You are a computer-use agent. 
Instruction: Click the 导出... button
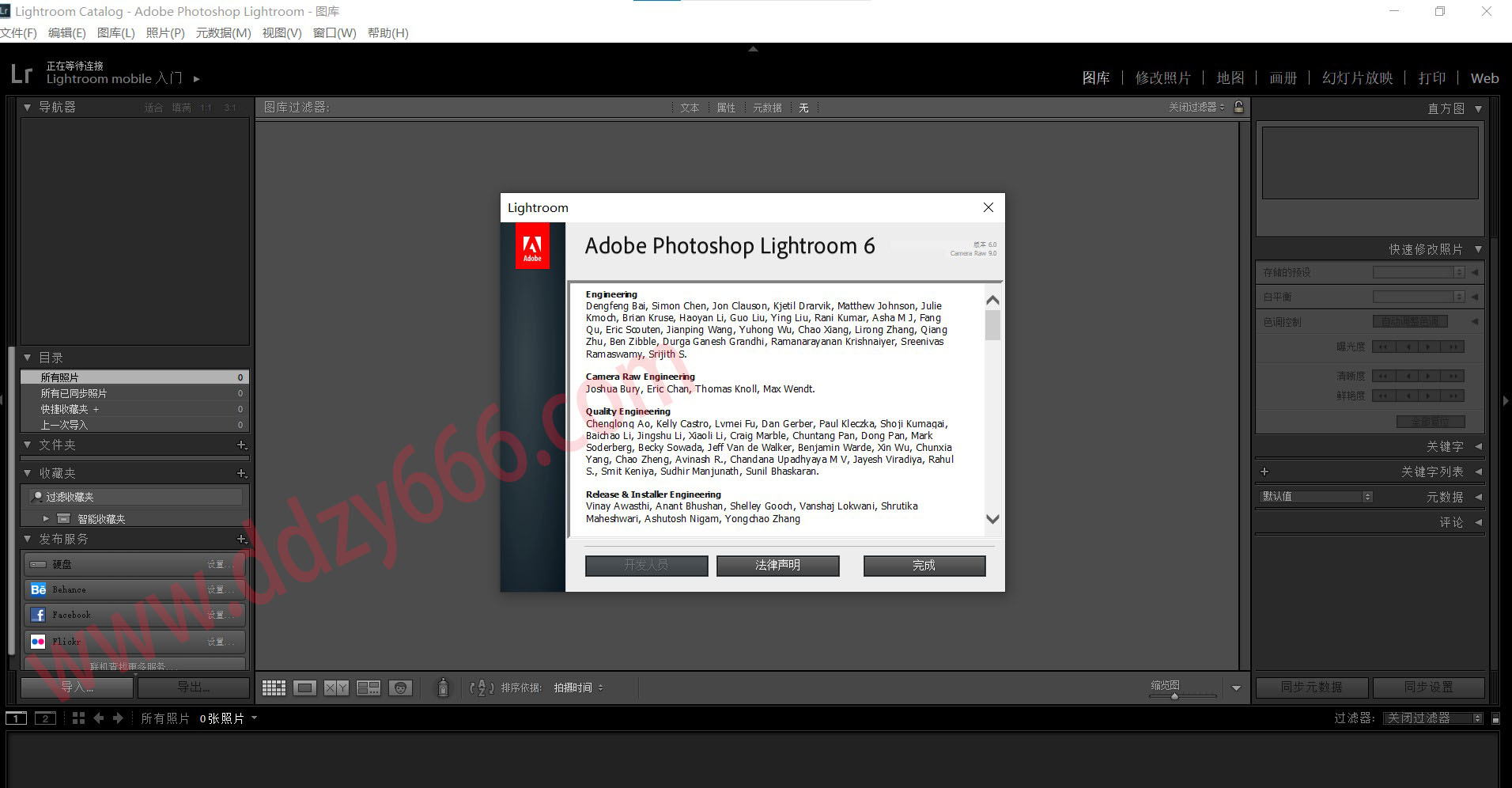194,687
